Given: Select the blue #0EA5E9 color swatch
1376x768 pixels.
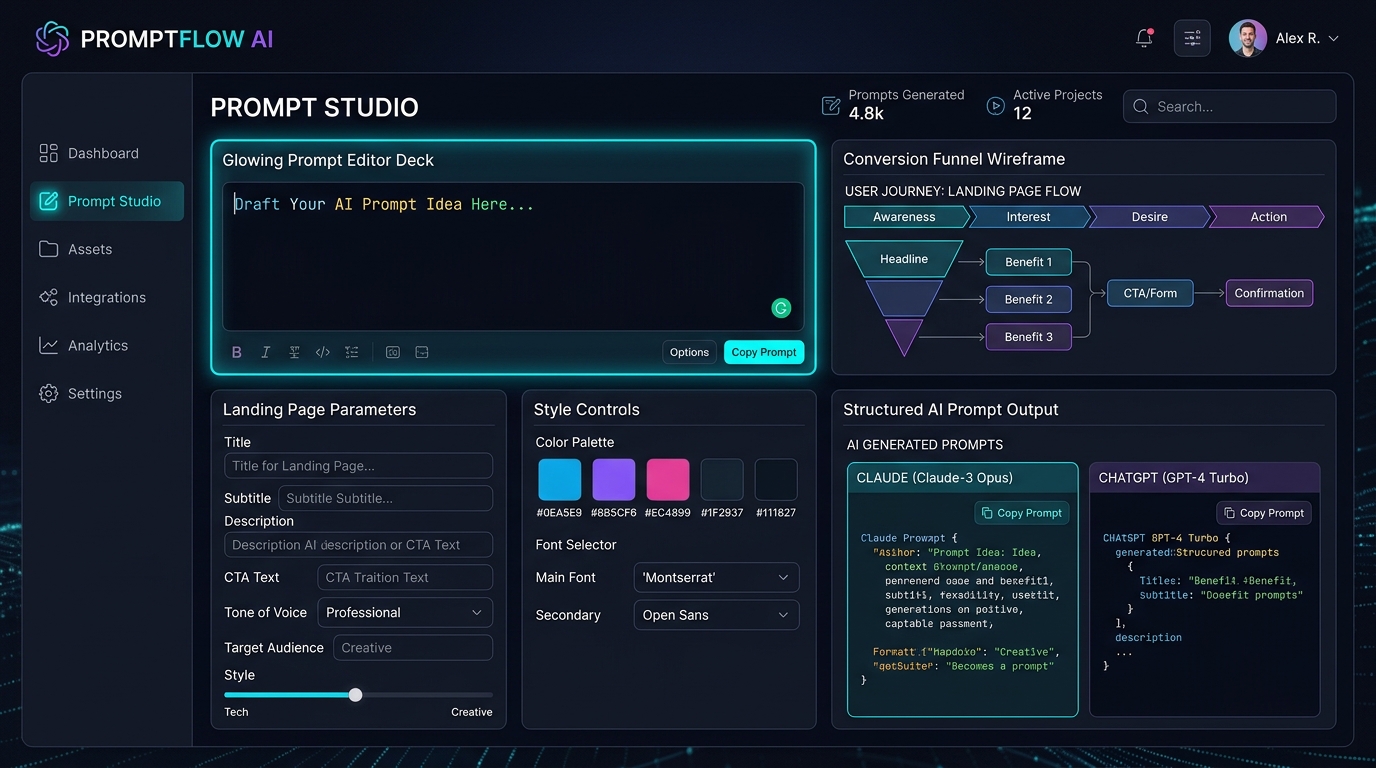Looking at the screenshot, I should coord(559,479).
